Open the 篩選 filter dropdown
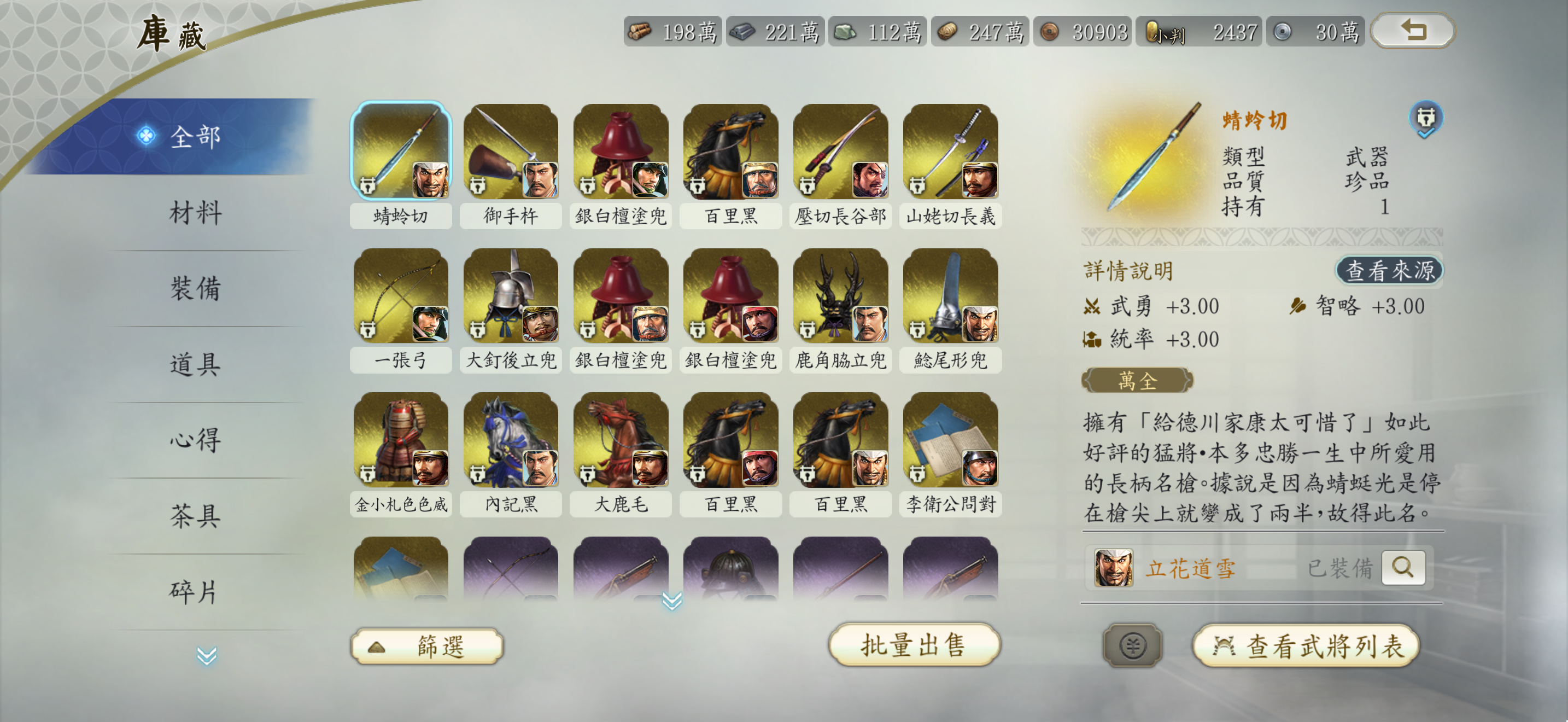1568x722 pixels. (x=426, y=645)
